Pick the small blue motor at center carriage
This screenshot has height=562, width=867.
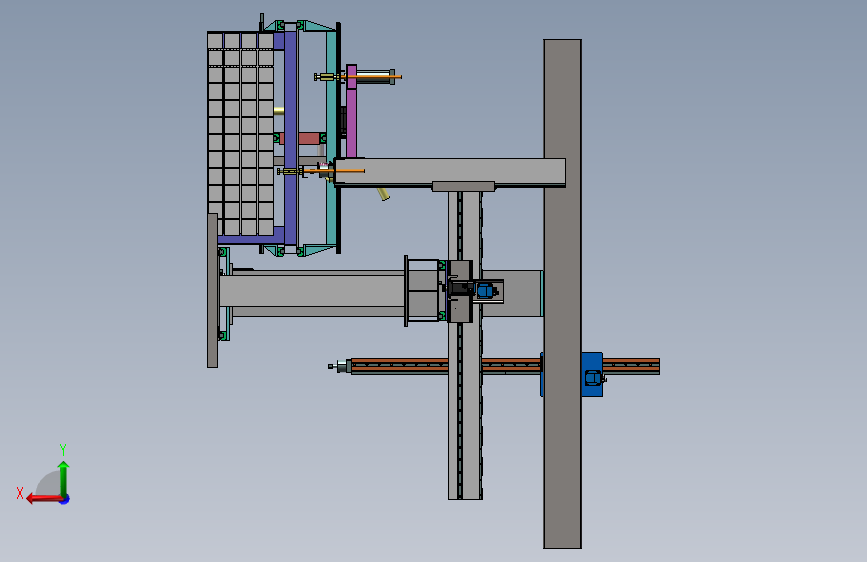485,290
